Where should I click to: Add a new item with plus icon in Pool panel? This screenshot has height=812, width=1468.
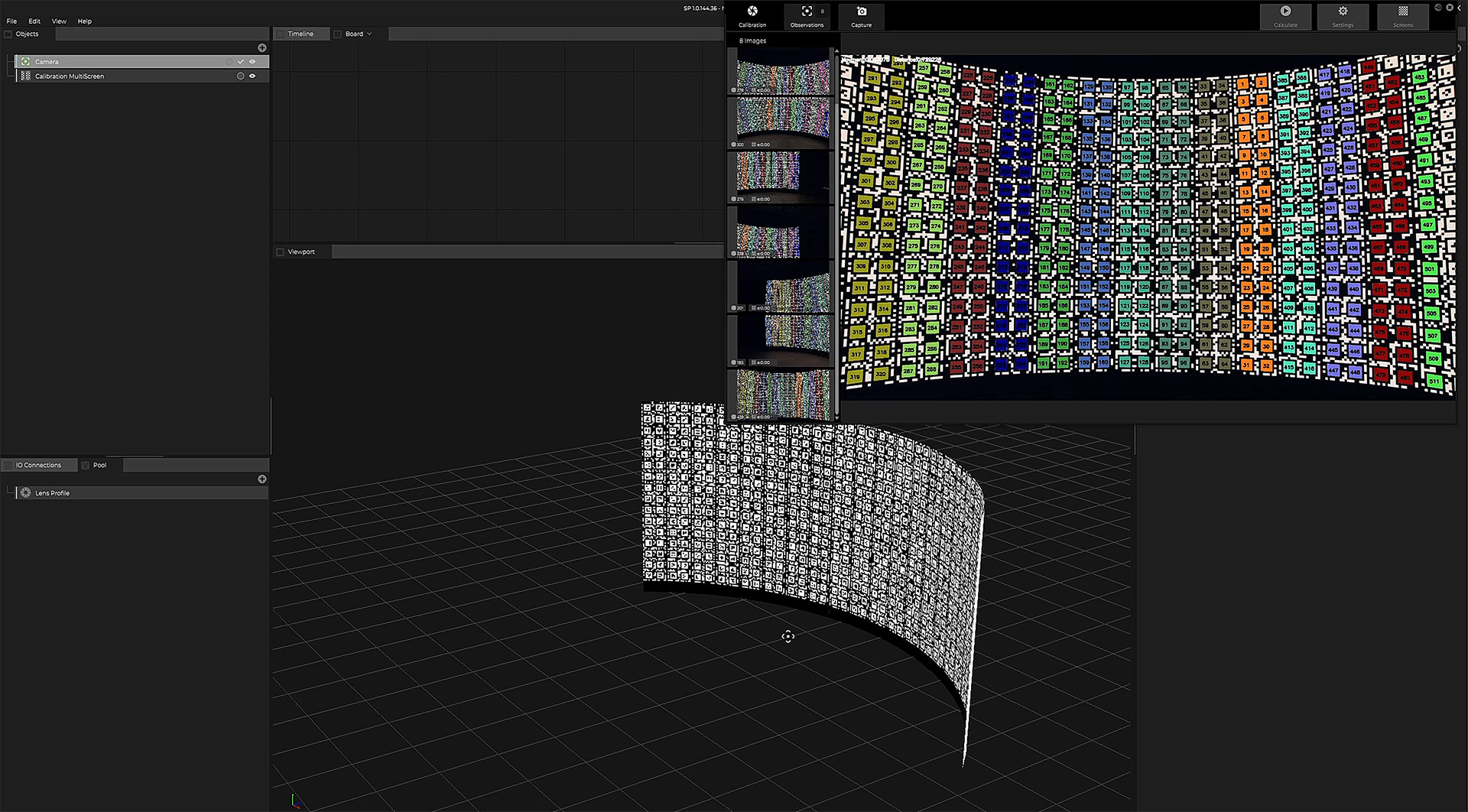pyautogui.click(x=262, y=479)
